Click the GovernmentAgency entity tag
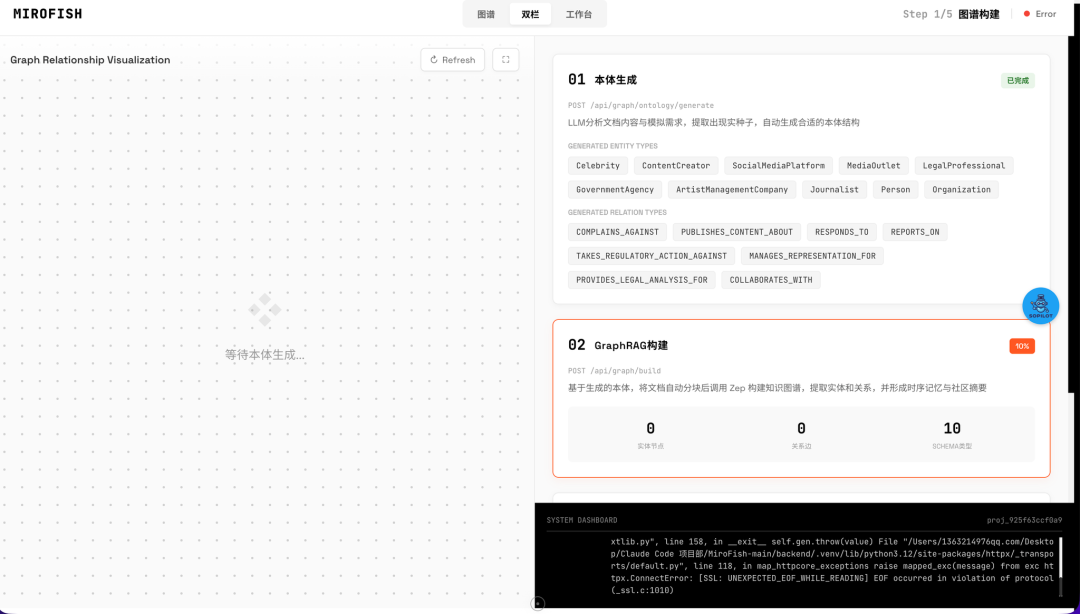Viewport: 1080px width, 614px height. (615, 190)
